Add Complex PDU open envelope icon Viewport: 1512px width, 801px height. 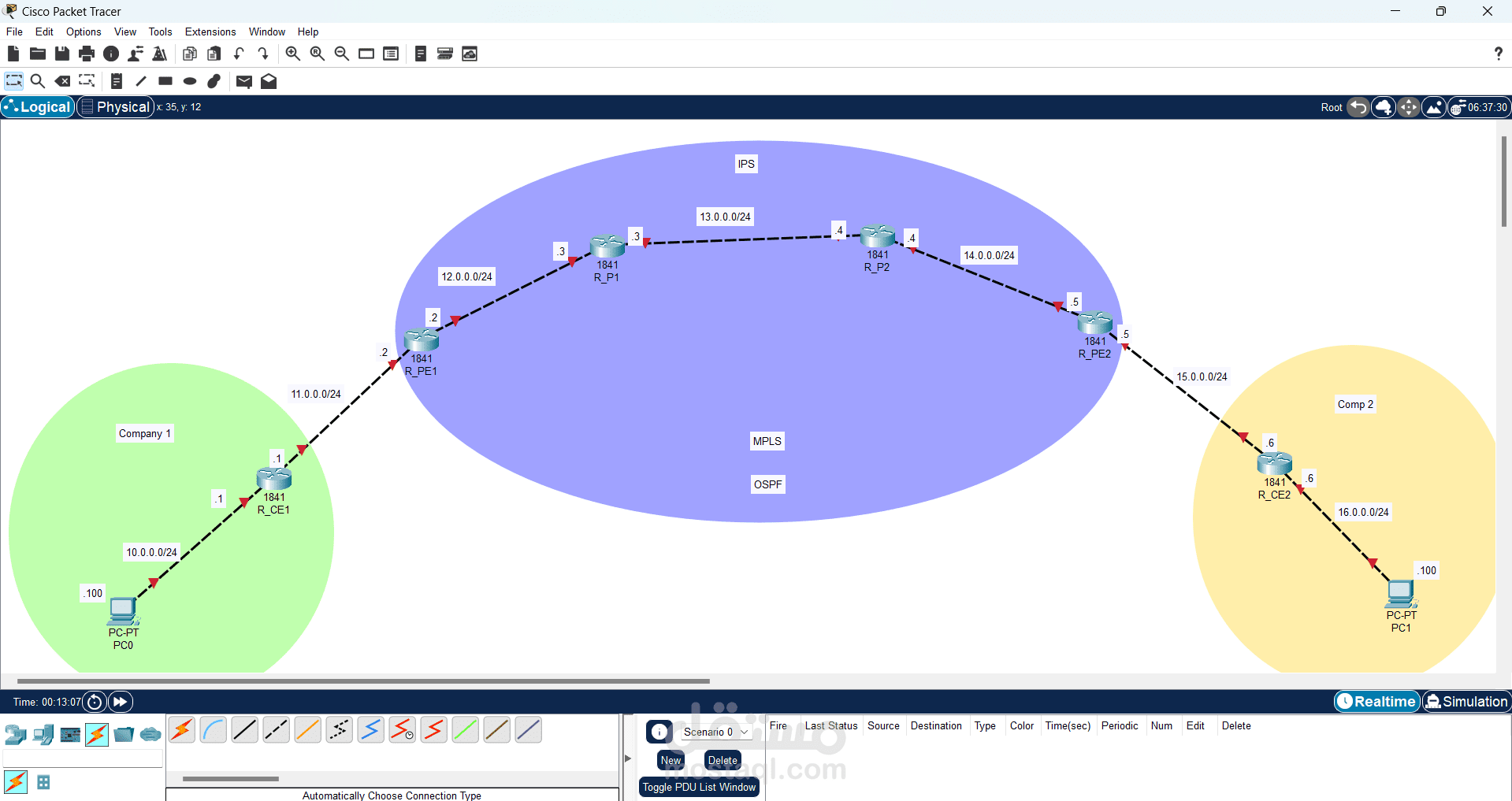269,81
